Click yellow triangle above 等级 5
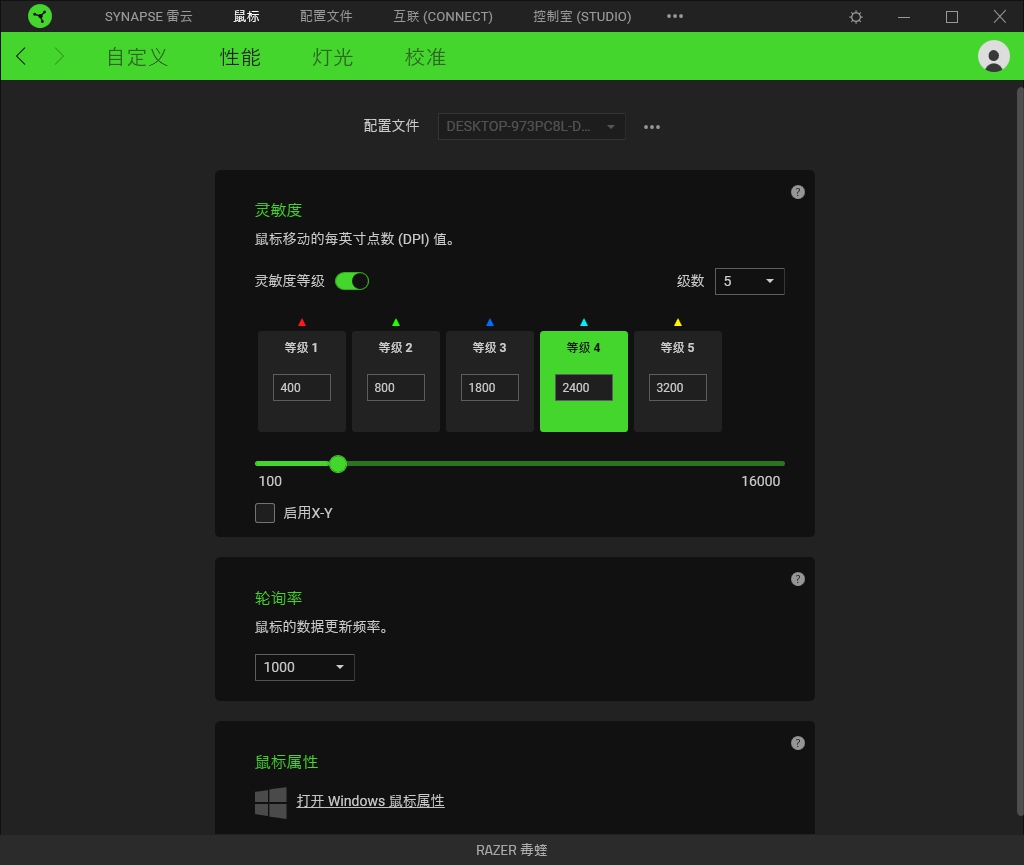 [678, 322]
